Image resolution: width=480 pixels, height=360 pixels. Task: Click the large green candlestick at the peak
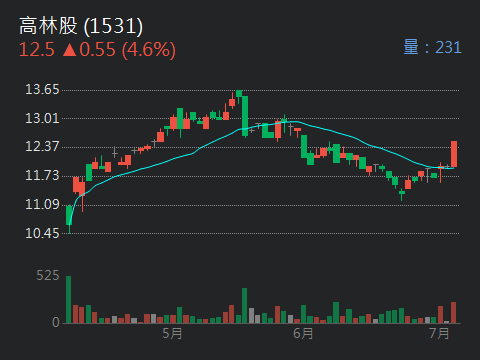(x=245, y=116)
